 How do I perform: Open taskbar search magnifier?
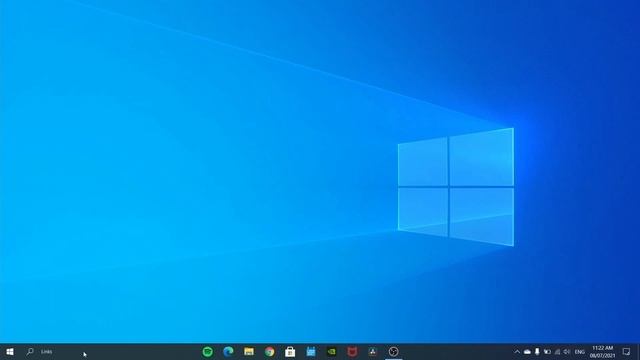point(30,351)
